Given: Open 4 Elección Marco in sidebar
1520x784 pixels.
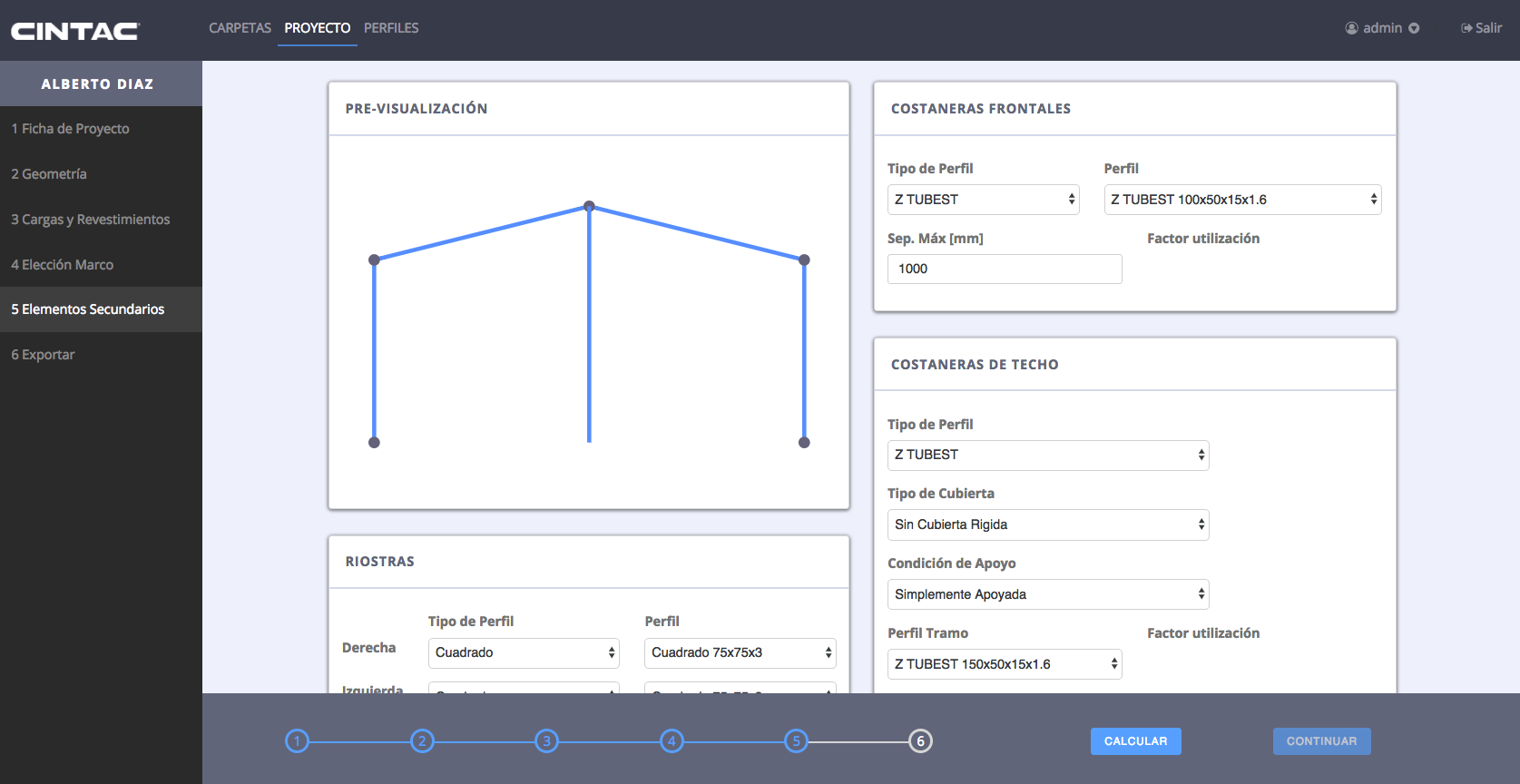Looking at the screenshot, I should 101,265.
